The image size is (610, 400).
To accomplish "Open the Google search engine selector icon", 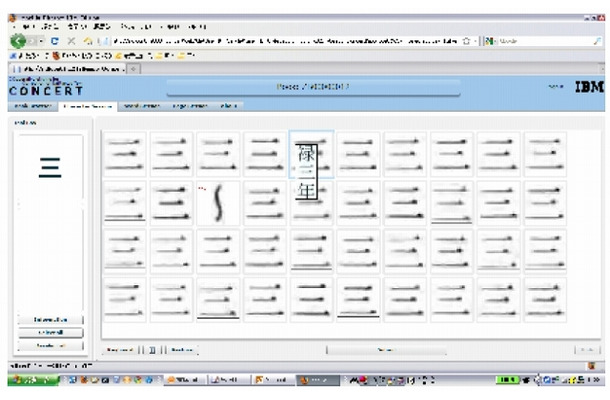I will tap(490, 41).
